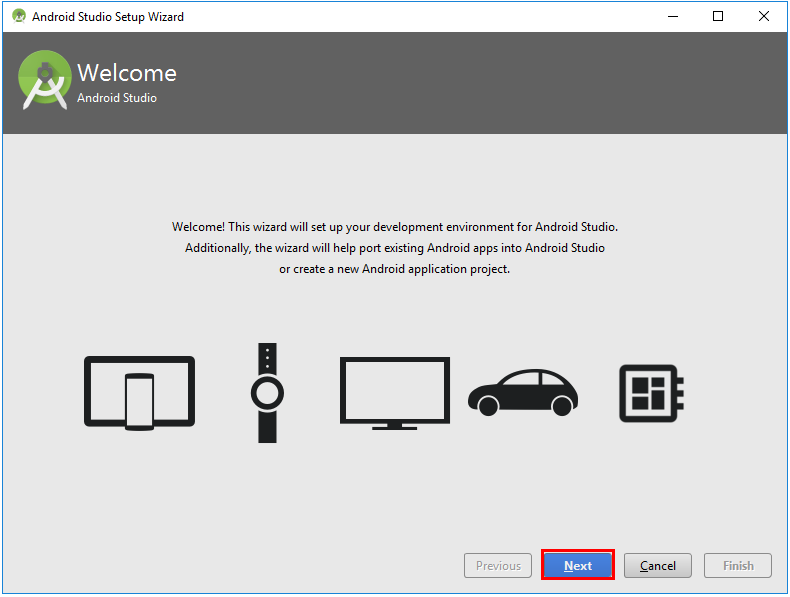The height and width of the screenshot is (597, 790).
Task: Click the small title bar app icon
Action: 19,16
